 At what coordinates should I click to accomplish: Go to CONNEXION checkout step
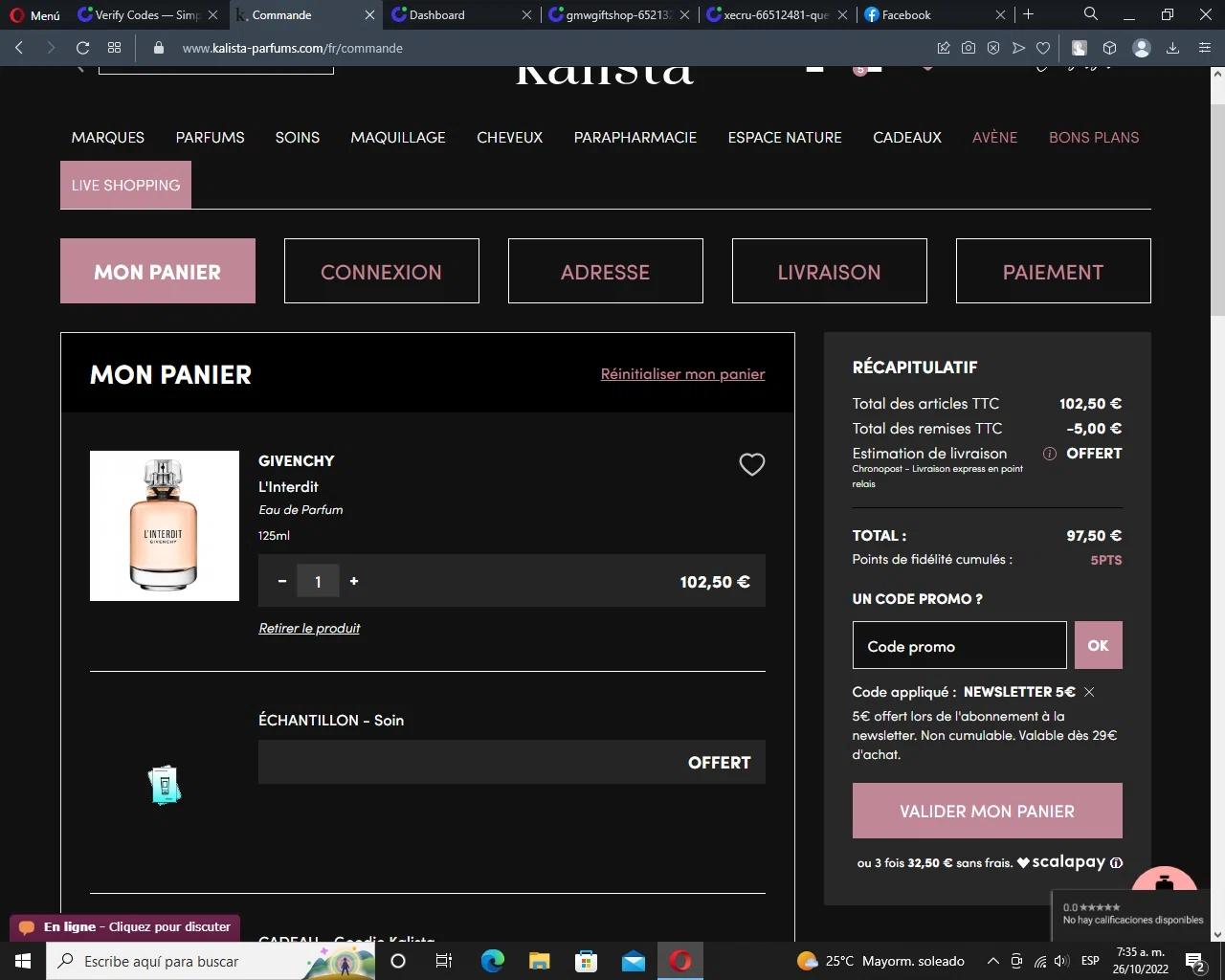coord(382,271)
